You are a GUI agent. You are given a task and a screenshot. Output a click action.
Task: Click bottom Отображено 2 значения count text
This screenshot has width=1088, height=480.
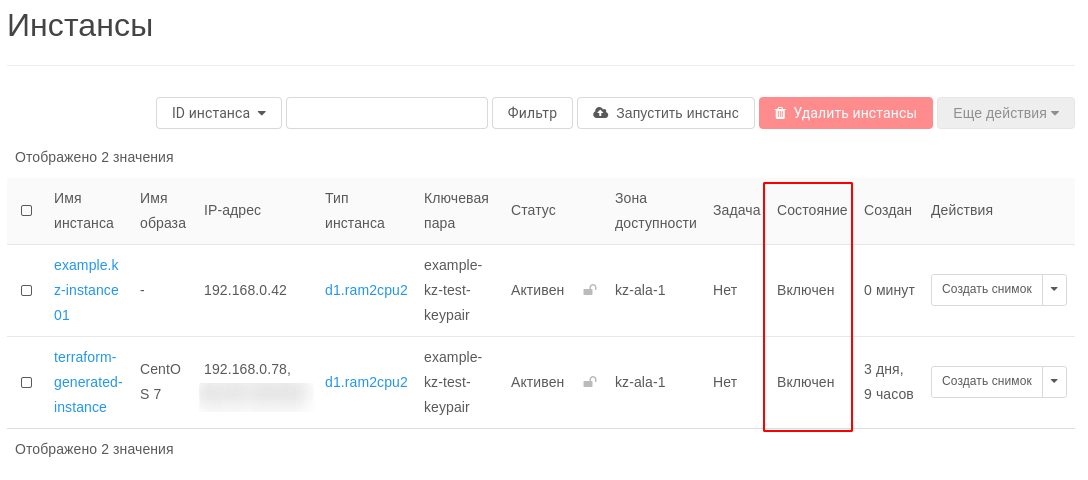coord(94,449)
